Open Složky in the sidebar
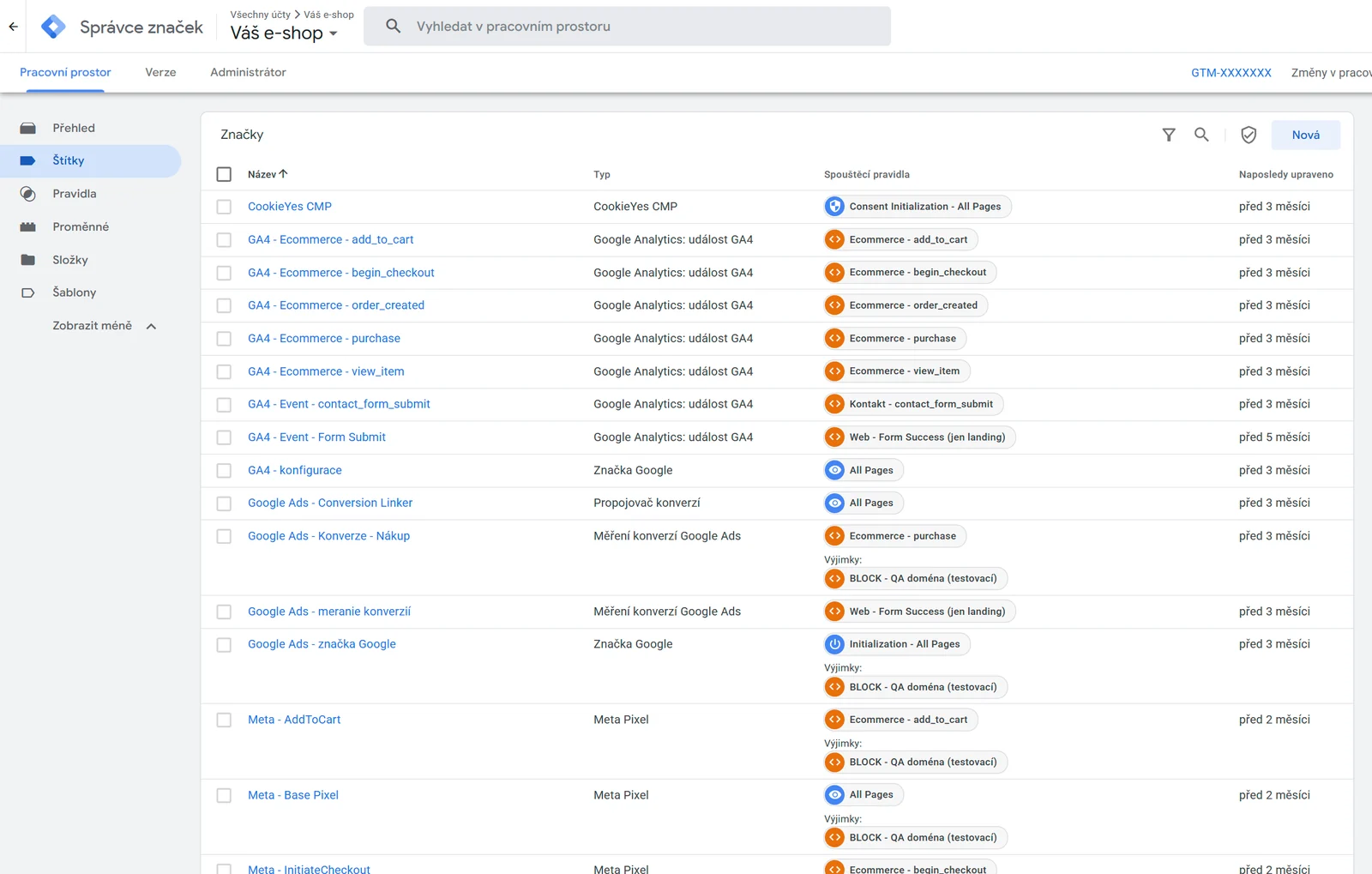The width and height of the screenshot is (1372, 874). coord(70,260)
